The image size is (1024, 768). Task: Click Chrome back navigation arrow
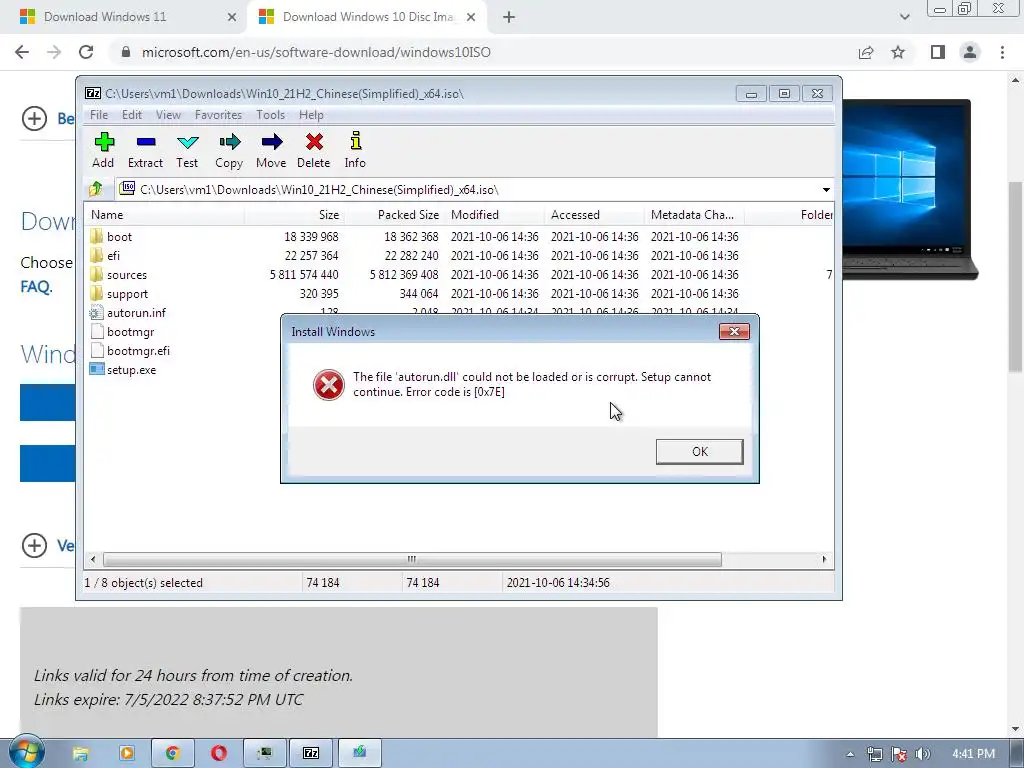click(x=22, y=52)
